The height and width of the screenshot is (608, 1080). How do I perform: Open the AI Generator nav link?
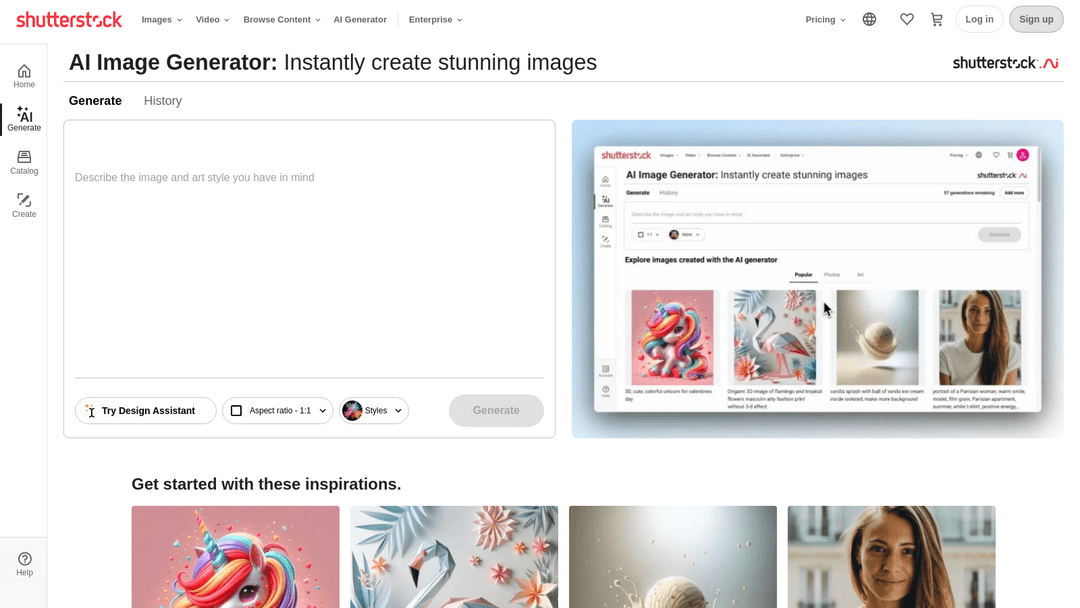coord(360,19)
